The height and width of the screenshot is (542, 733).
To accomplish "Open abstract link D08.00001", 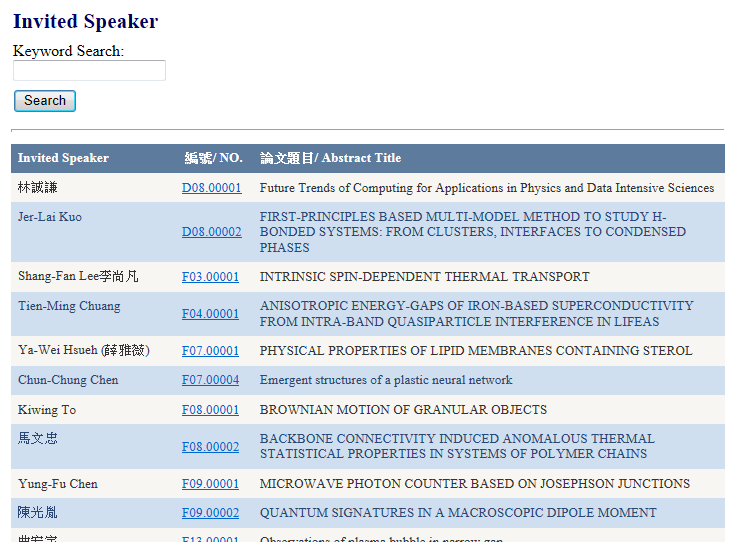I will [211, 188].
